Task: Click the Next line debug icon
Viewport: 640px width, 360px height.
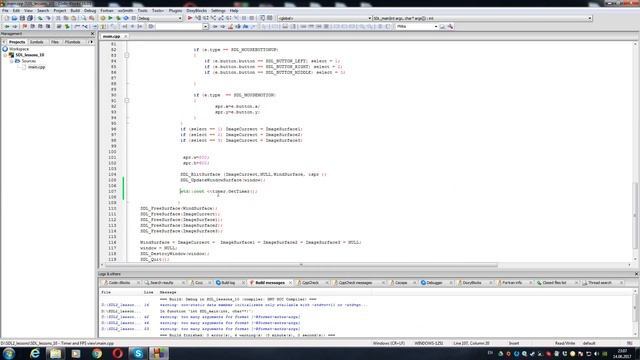Action: (x=205, y=18)
